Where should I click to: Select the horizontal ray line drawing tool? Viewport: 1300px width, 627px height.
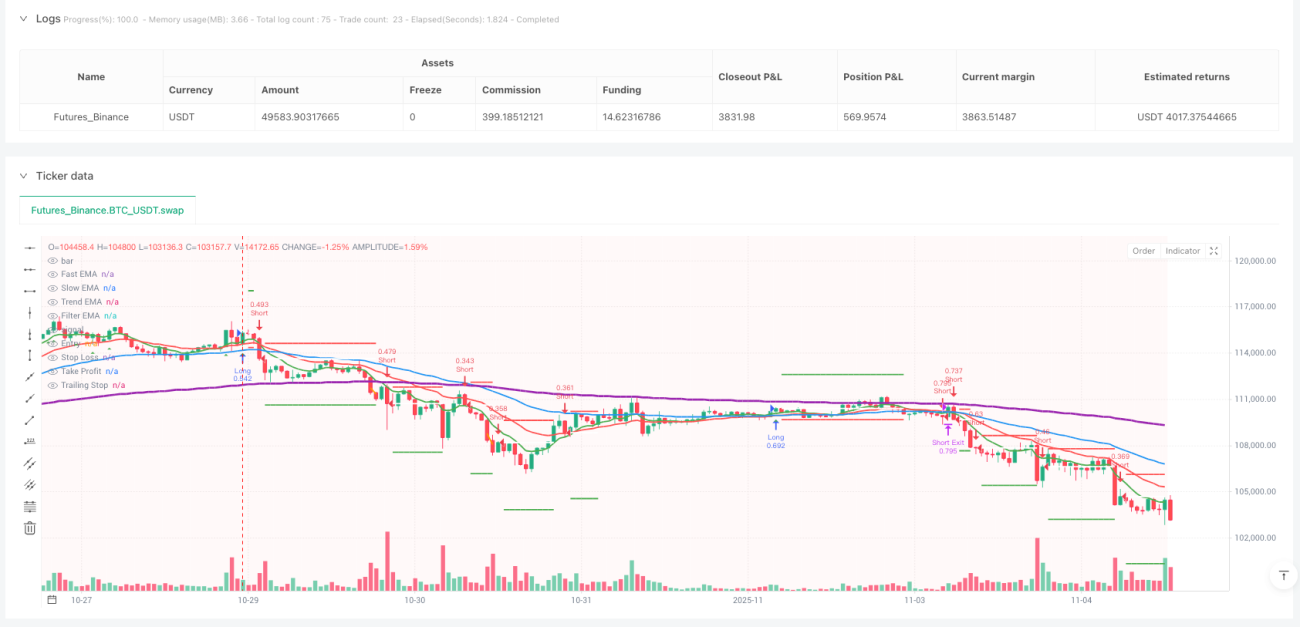29,268
